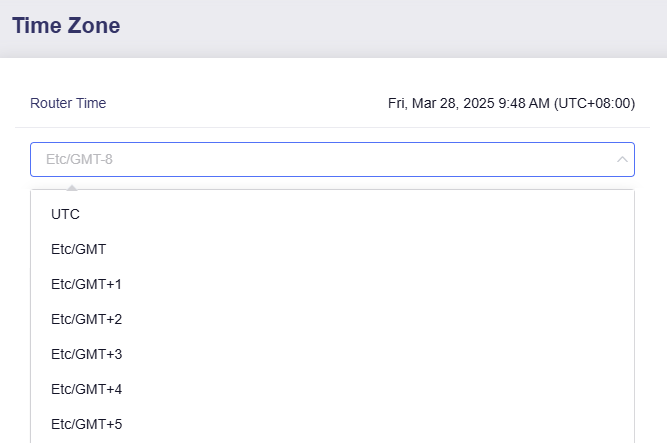The image size is (667, 443).
Task: Select the UTC time zone option
Action: [65, 214]
